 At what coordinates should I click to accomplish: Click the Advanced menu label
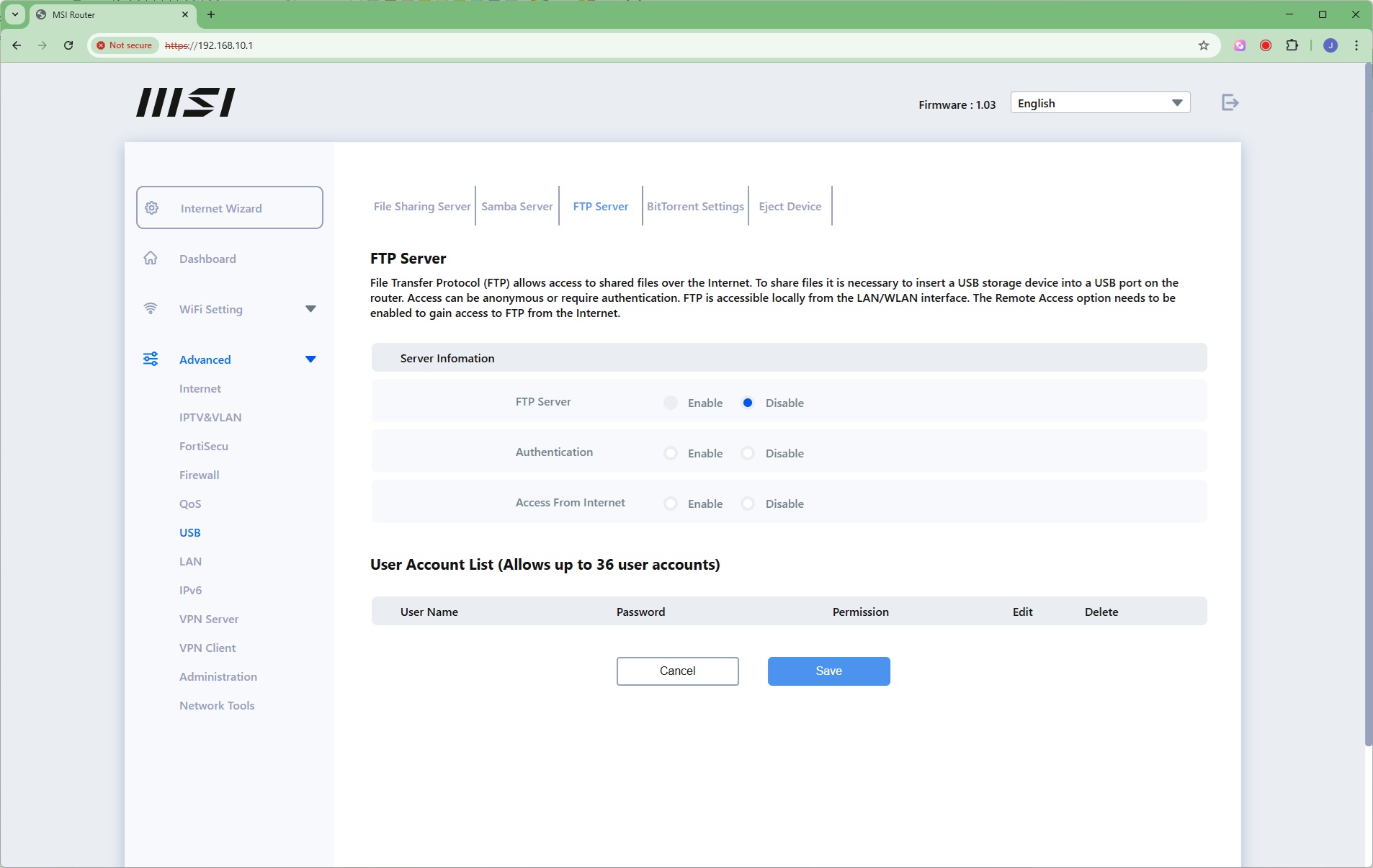pos(205,359)
